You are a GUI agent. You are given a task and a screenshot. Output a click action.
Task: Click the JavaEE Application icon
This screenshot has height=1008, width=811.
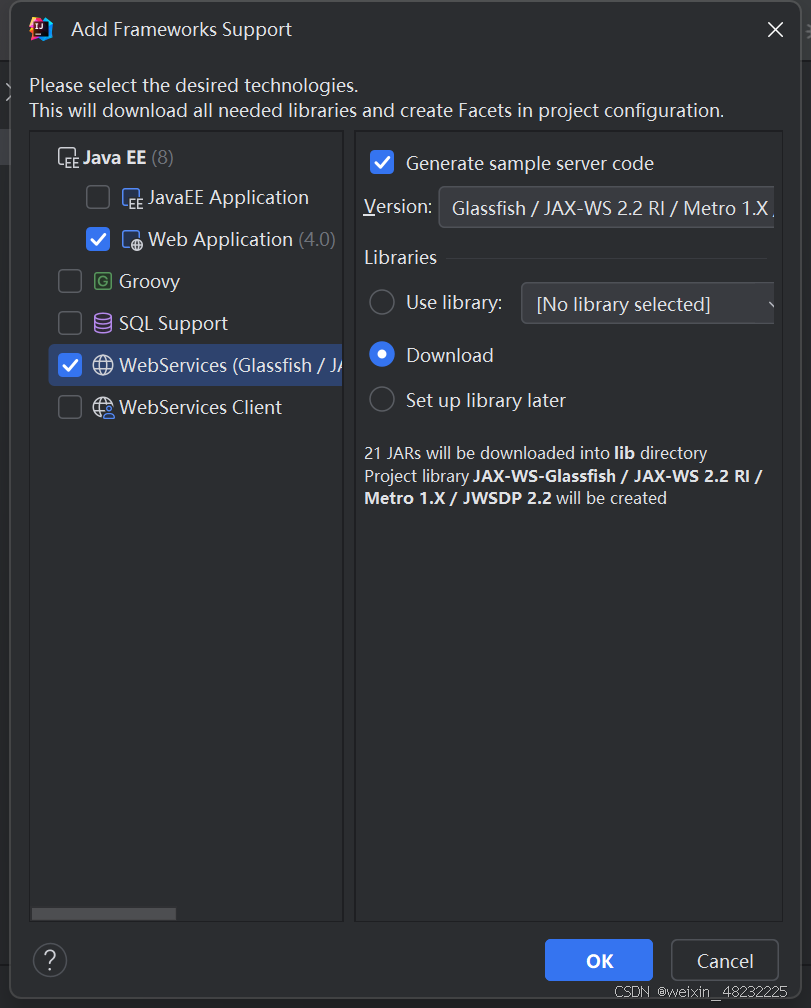click(132, 199)
